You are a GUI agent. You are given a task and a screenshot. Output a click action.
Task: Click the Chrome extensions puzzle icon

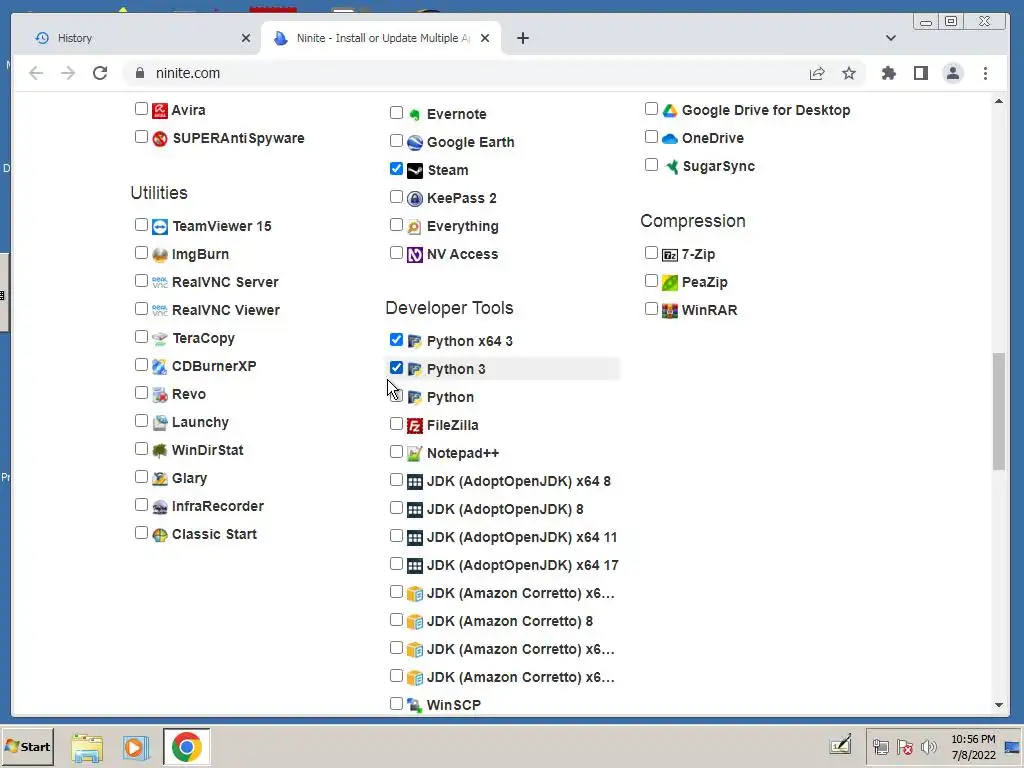(888, 73)
